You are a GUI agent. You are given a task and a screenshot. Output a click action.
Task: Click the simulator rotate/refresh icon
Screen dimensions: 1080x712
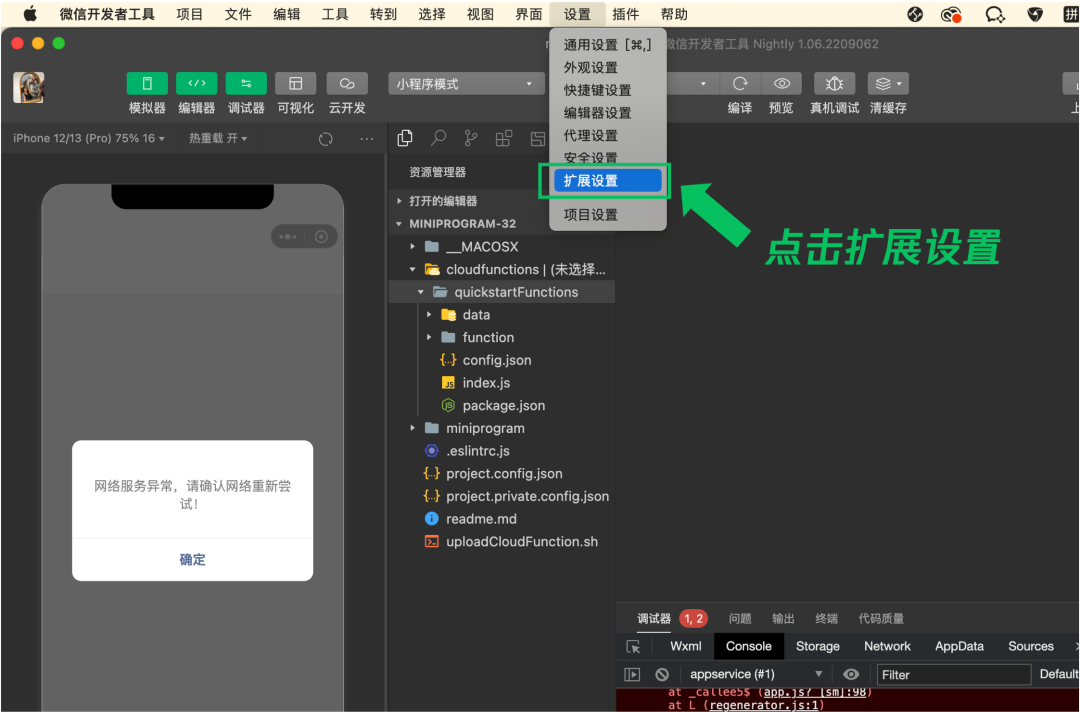[326, 139]
